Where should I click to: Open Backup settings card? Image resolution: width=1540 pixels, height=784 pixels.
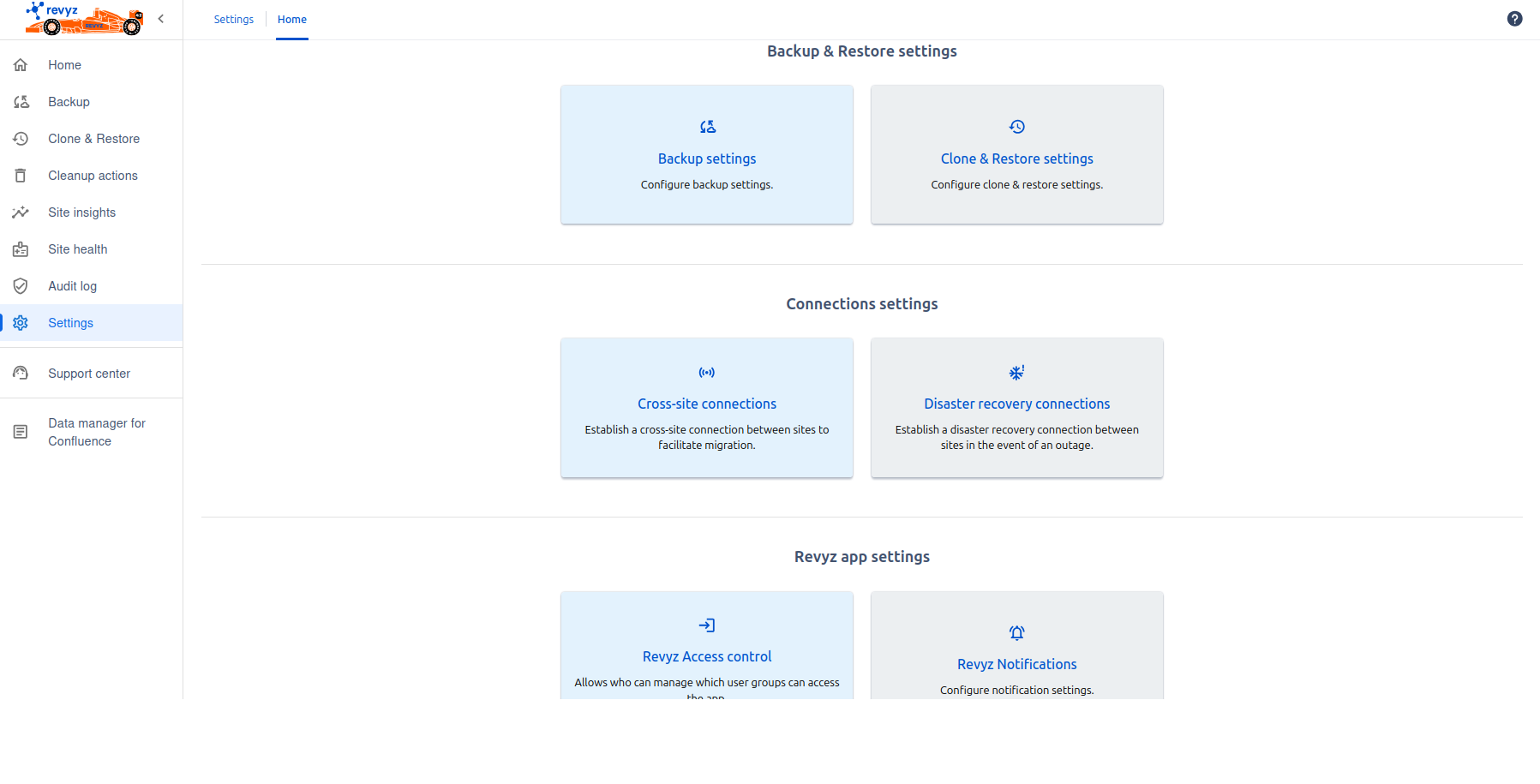coord(706,159)
